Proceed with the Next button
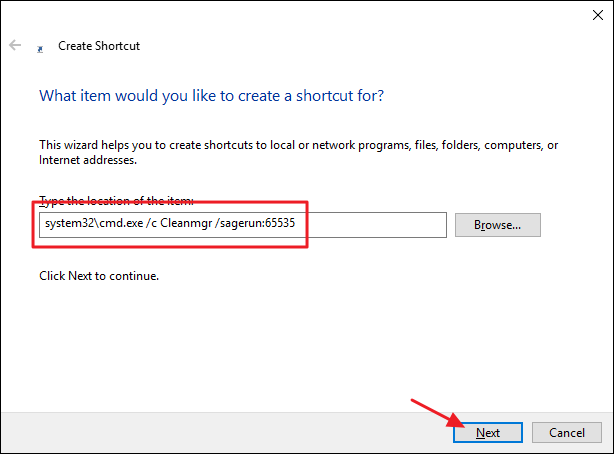Image resolution: width=614 pixels, height=454 pixels. (x=488, y=432)
